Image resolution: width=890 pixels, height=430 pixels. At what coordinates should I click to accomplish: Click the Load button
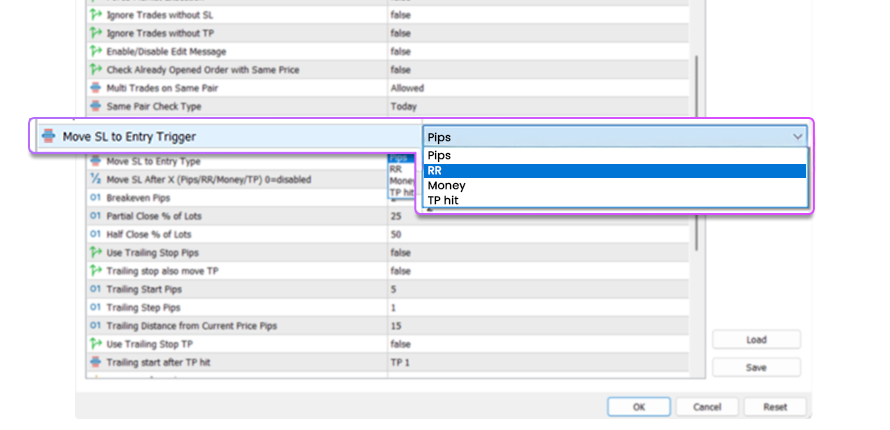coord(756,340)
